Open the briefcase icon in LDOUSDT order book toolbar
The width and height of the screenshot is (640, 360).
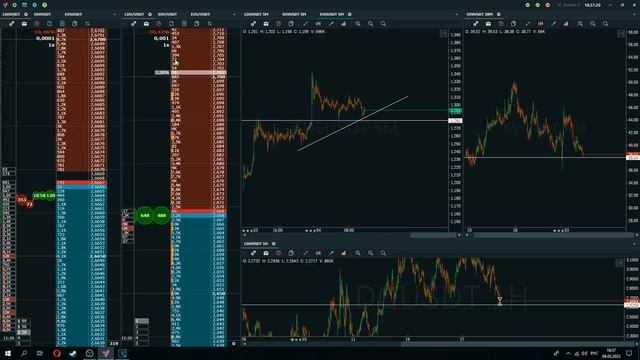click(24, 24)
